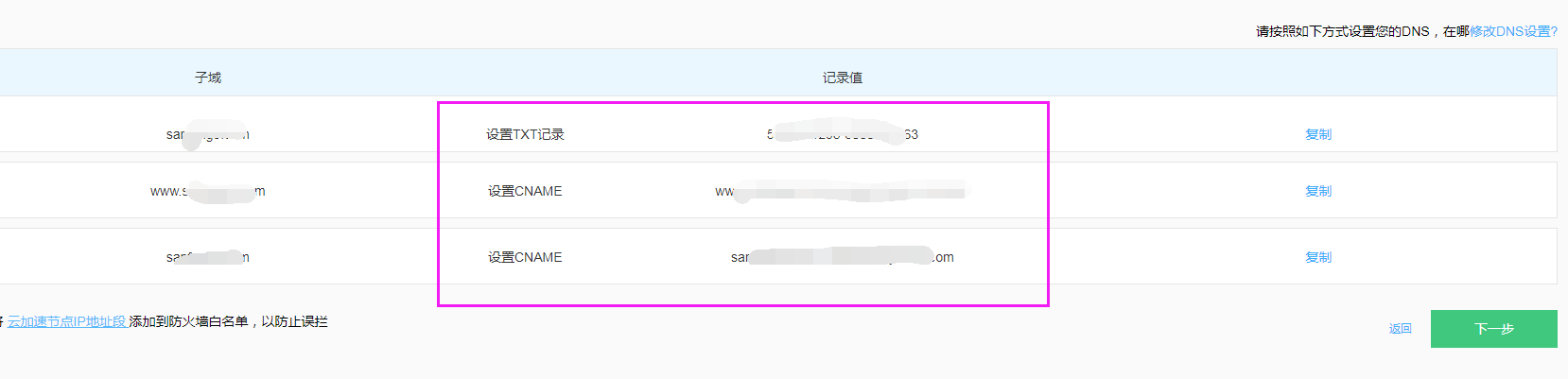Click 复制 in the www CNAME row
Screen dimensions: 1568x379
1318,191
